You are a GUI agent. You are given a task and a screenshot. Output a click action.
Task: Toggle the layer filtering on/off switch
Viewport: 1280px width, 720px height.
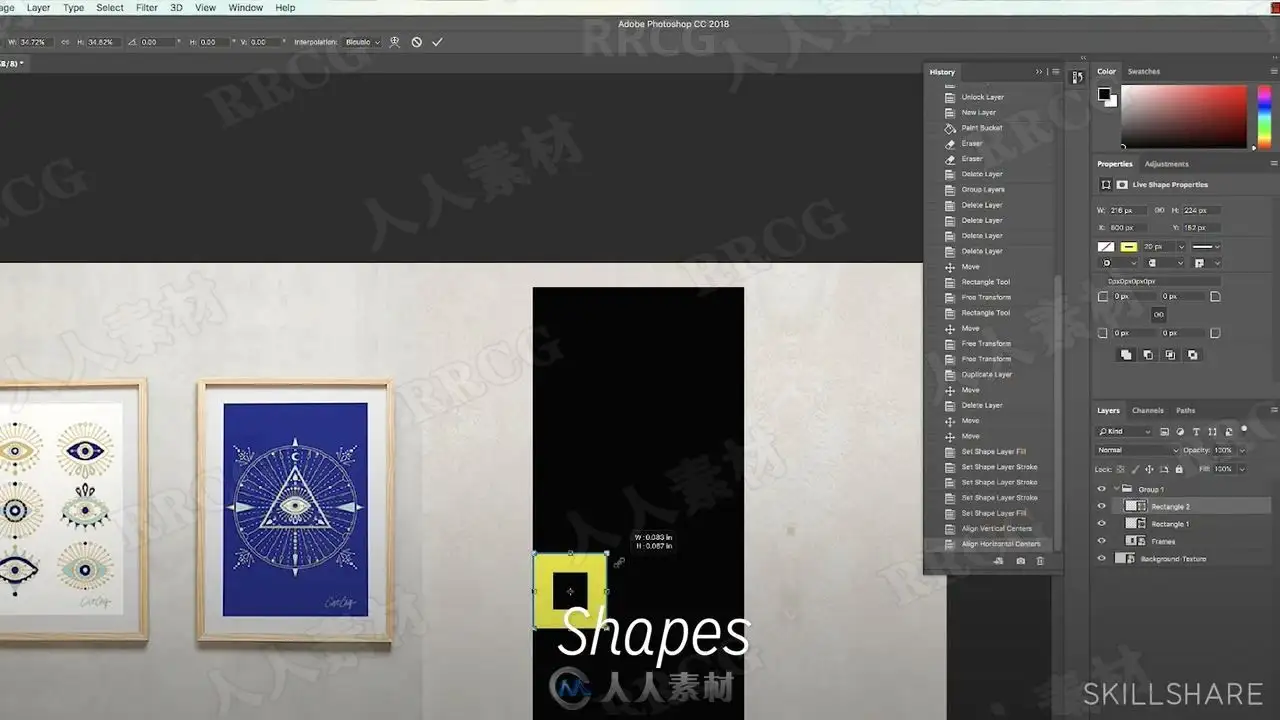[1244, 429]
